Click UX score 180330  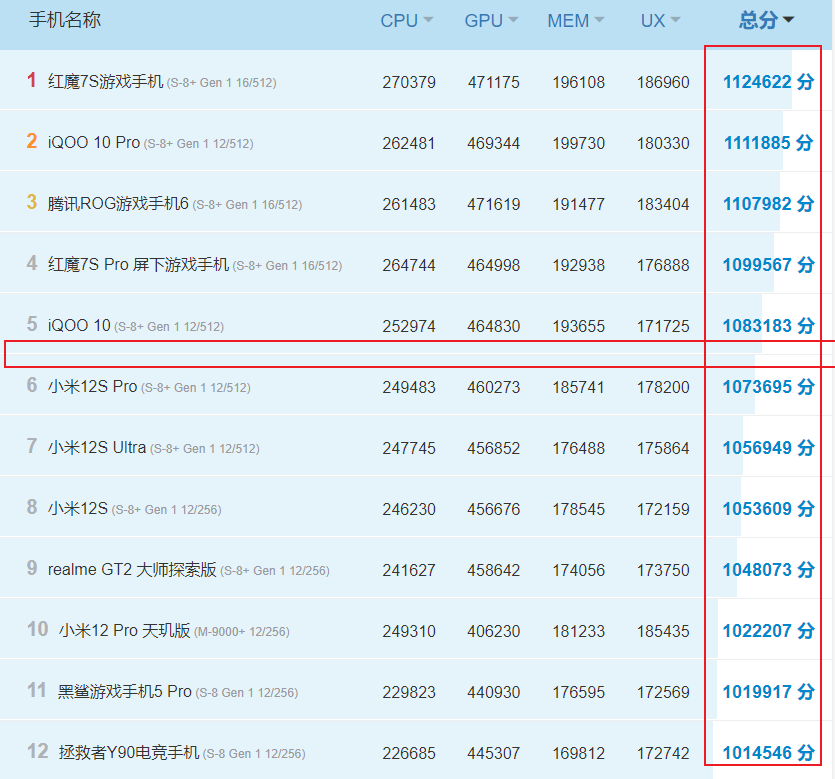pos(663,143)
